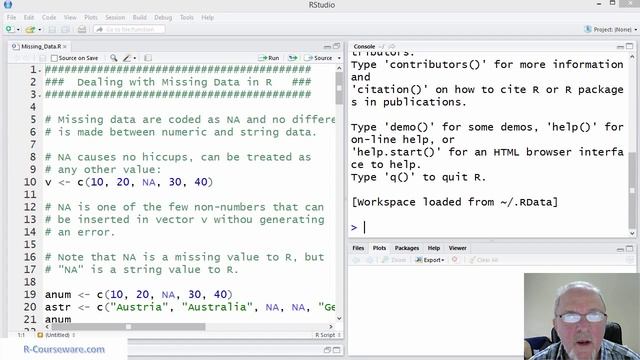Click the save all documents icon

[65, 29]
